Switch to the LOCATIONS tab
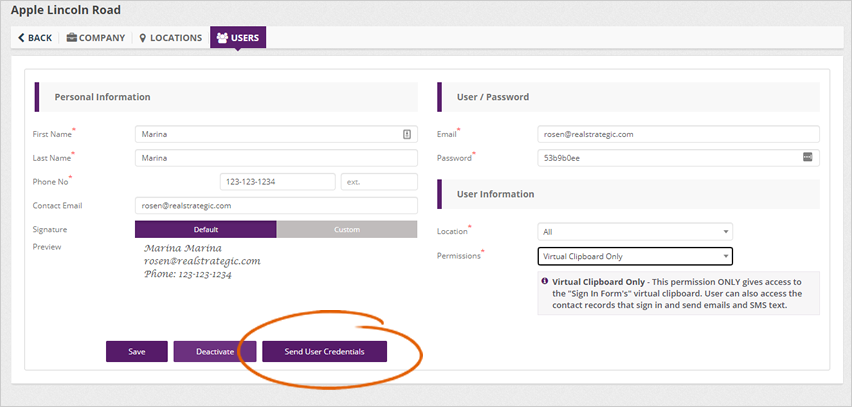 (x=171, y=38)
